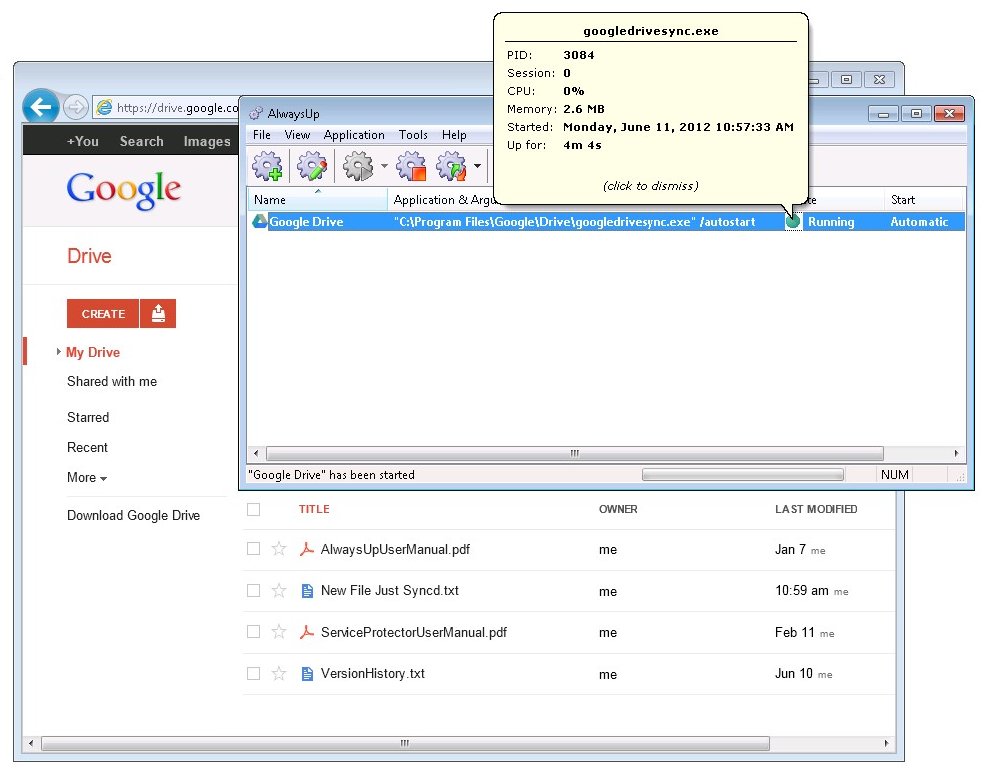Click +You in the Google bar
The image size is (986, 778).
click(x=83, y=142)
